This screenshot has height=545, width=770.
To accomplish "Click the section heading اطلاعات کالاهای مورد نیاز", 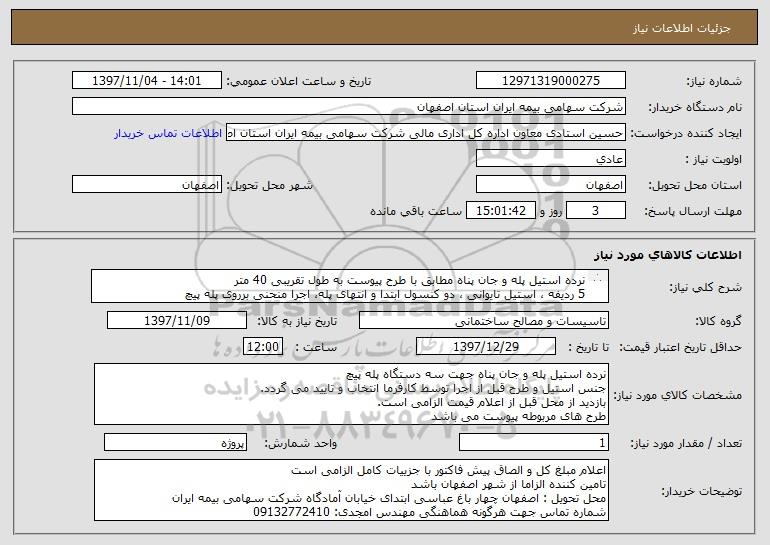I will tap(668, 255).
